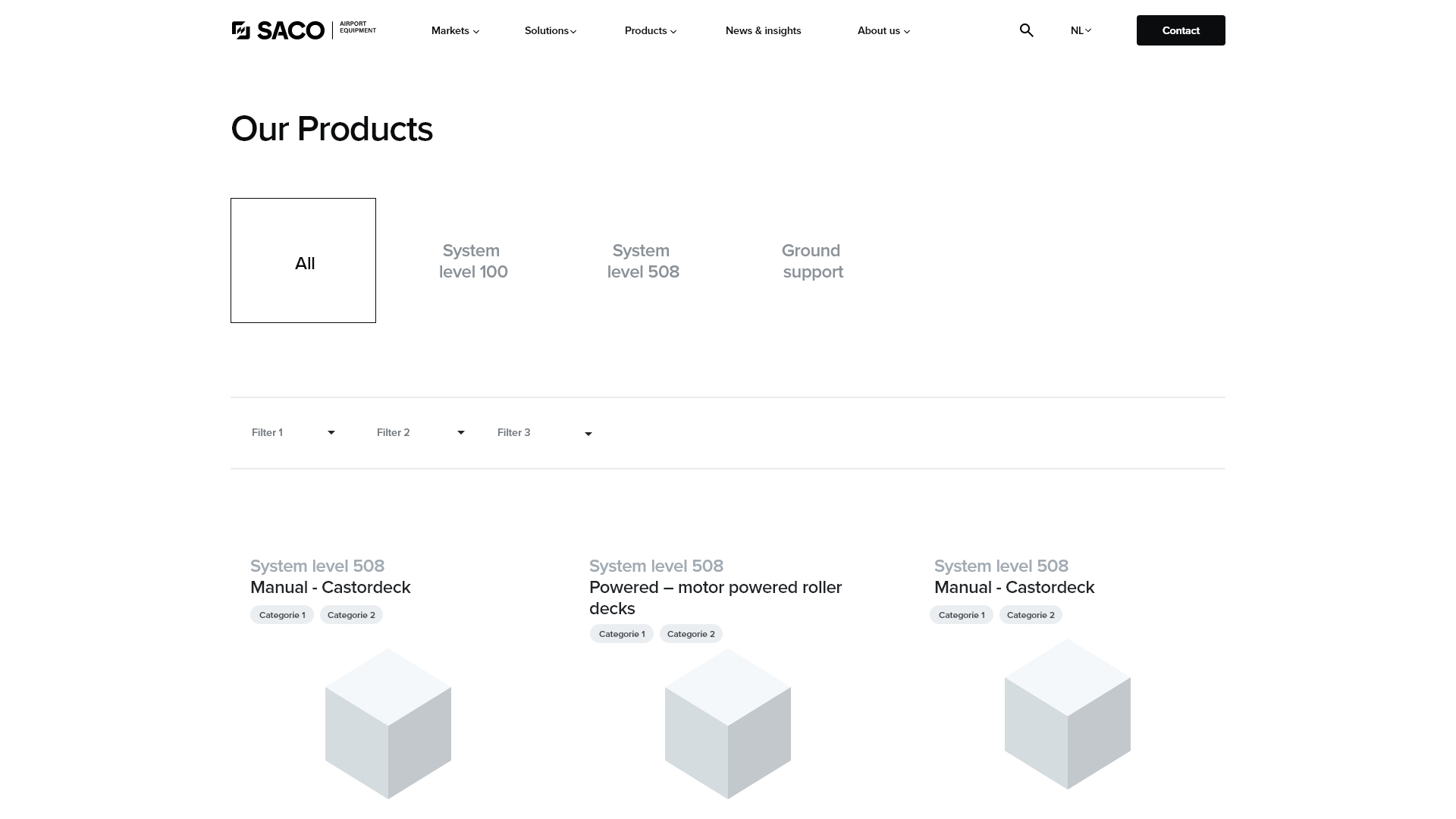Click Categorie 2 tag under Powered roller decks
The image size is (1456, 819).
click(691, 634)
